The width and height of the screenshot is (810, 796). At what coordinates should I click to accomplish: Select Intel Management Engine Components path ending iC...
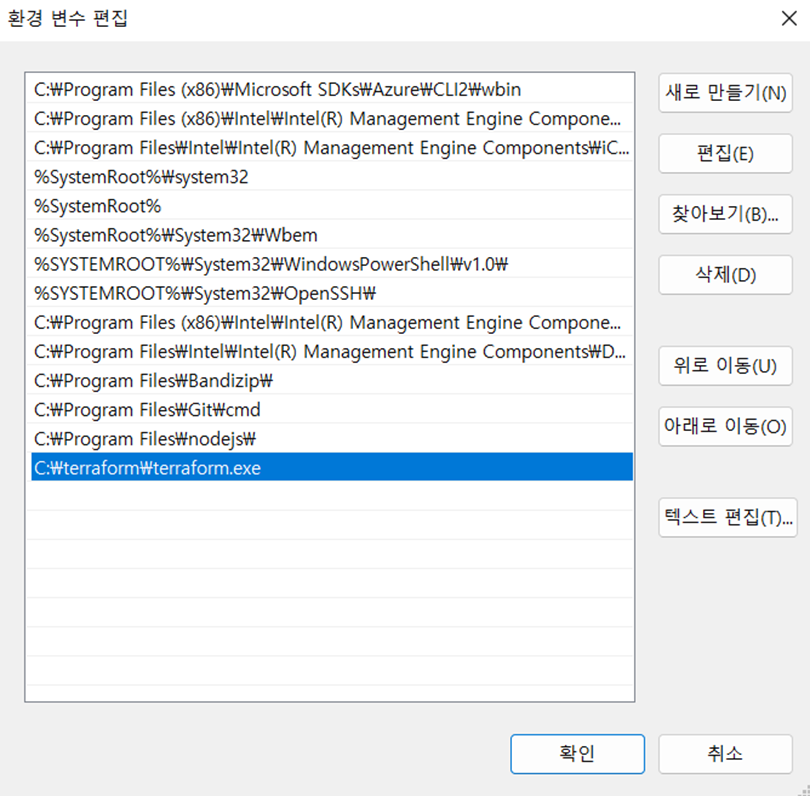click(x=332, y=148)
